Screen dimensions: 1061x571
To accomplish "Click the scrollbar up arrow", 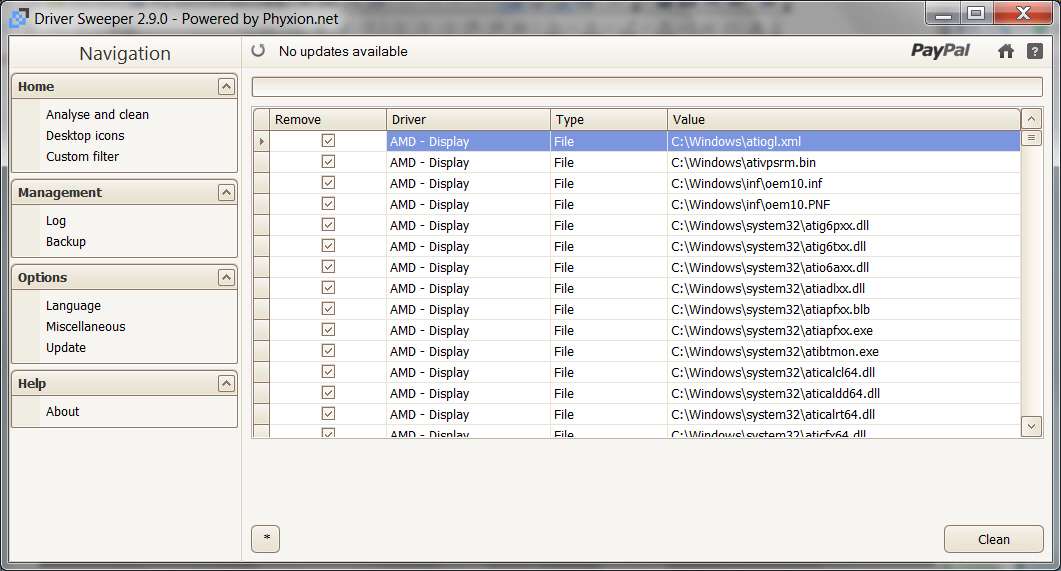I will 1031,119.
